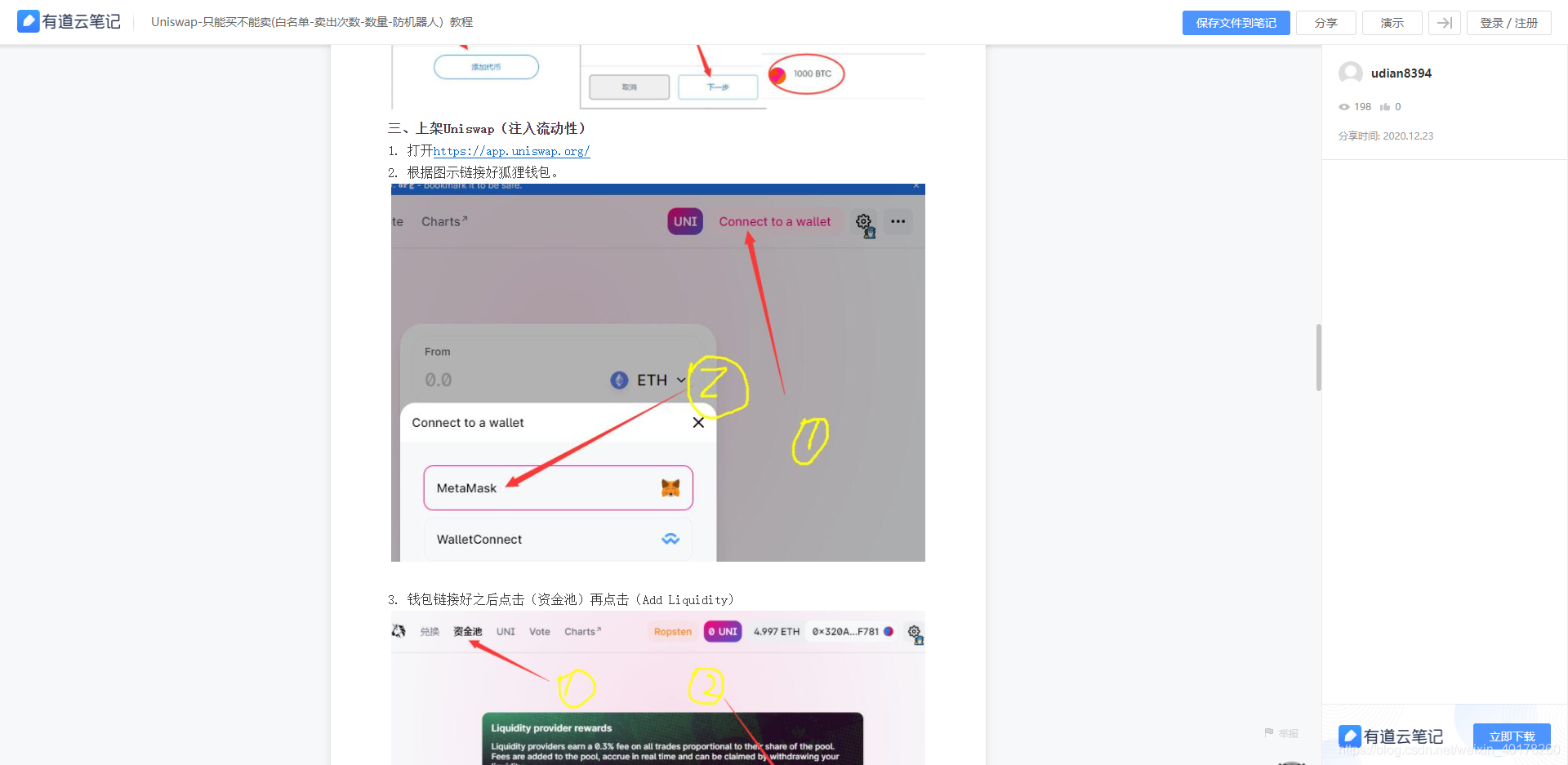This screenshot has width=1568, height=765.
Task: Click the MetaMask fox icon
Action: click(670, 488)
